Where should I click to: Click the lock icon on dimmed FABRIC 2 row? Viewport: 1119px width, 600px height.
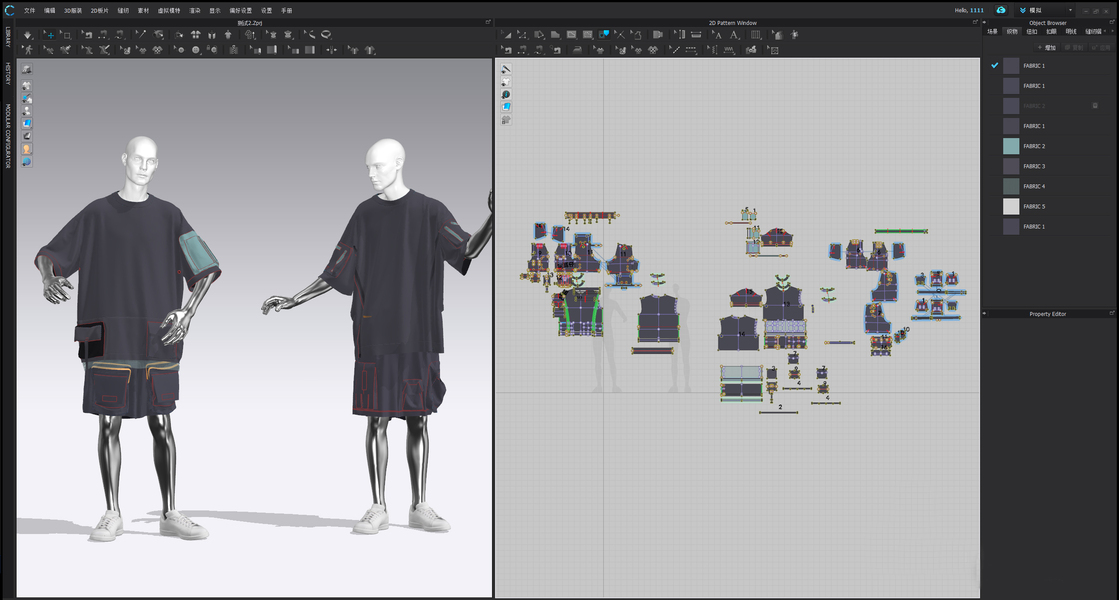[1095, 106]
